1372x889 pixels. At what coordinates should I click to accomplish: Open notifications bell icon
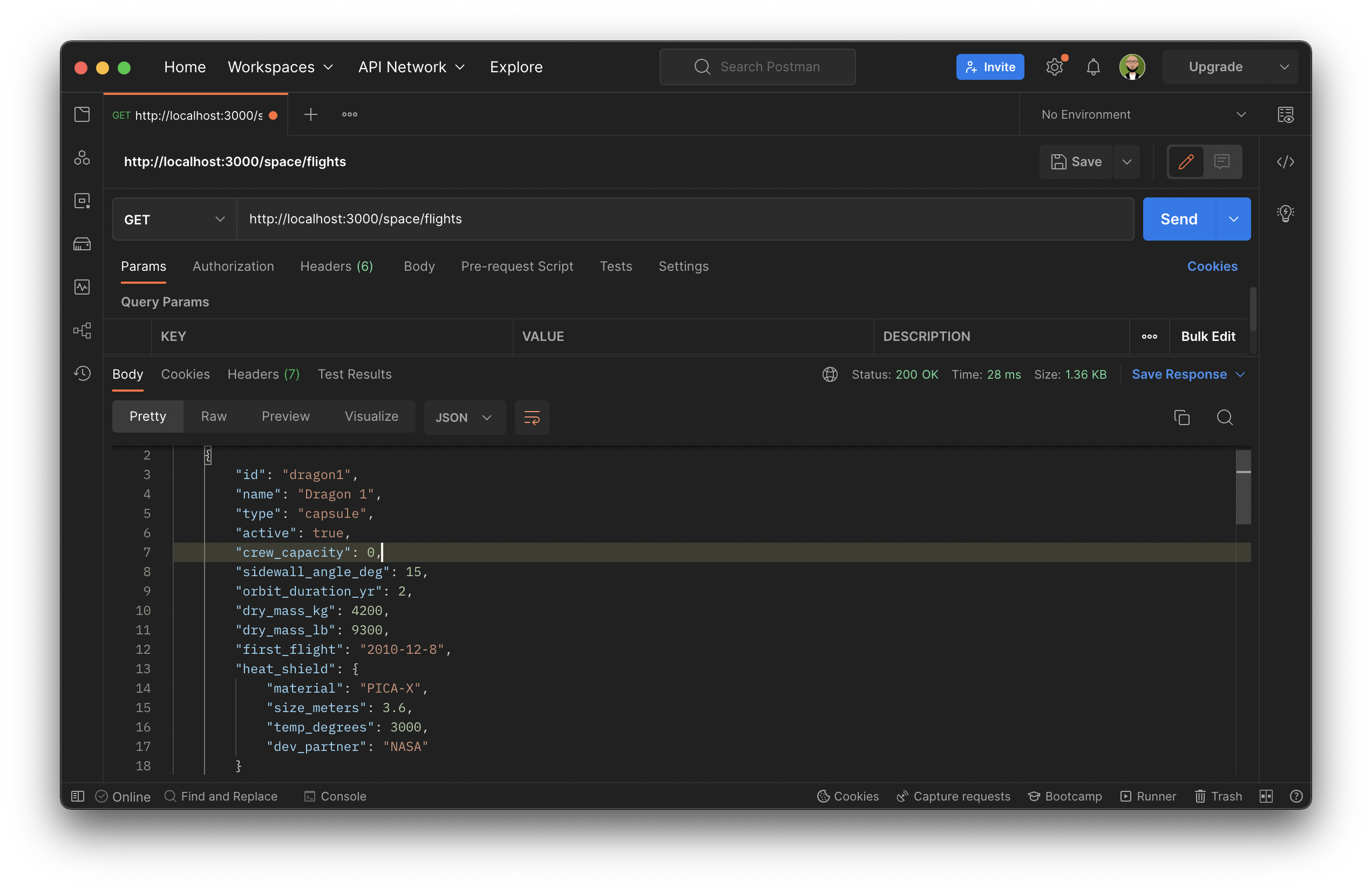[x=1092, y=67]
